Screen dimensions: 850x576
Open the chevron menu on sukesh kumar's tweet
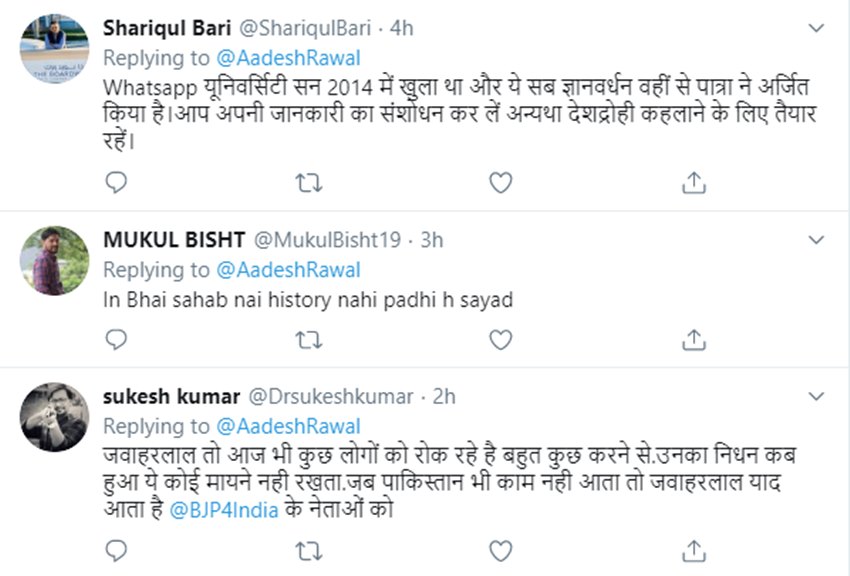[816, 398]
